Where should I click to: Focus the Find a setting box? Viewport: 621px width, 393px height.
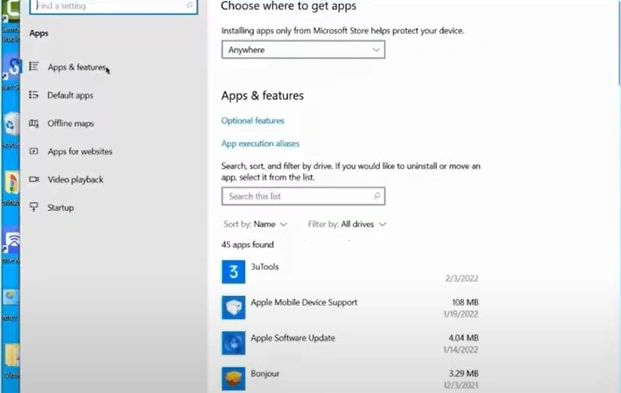coord(114,6)
